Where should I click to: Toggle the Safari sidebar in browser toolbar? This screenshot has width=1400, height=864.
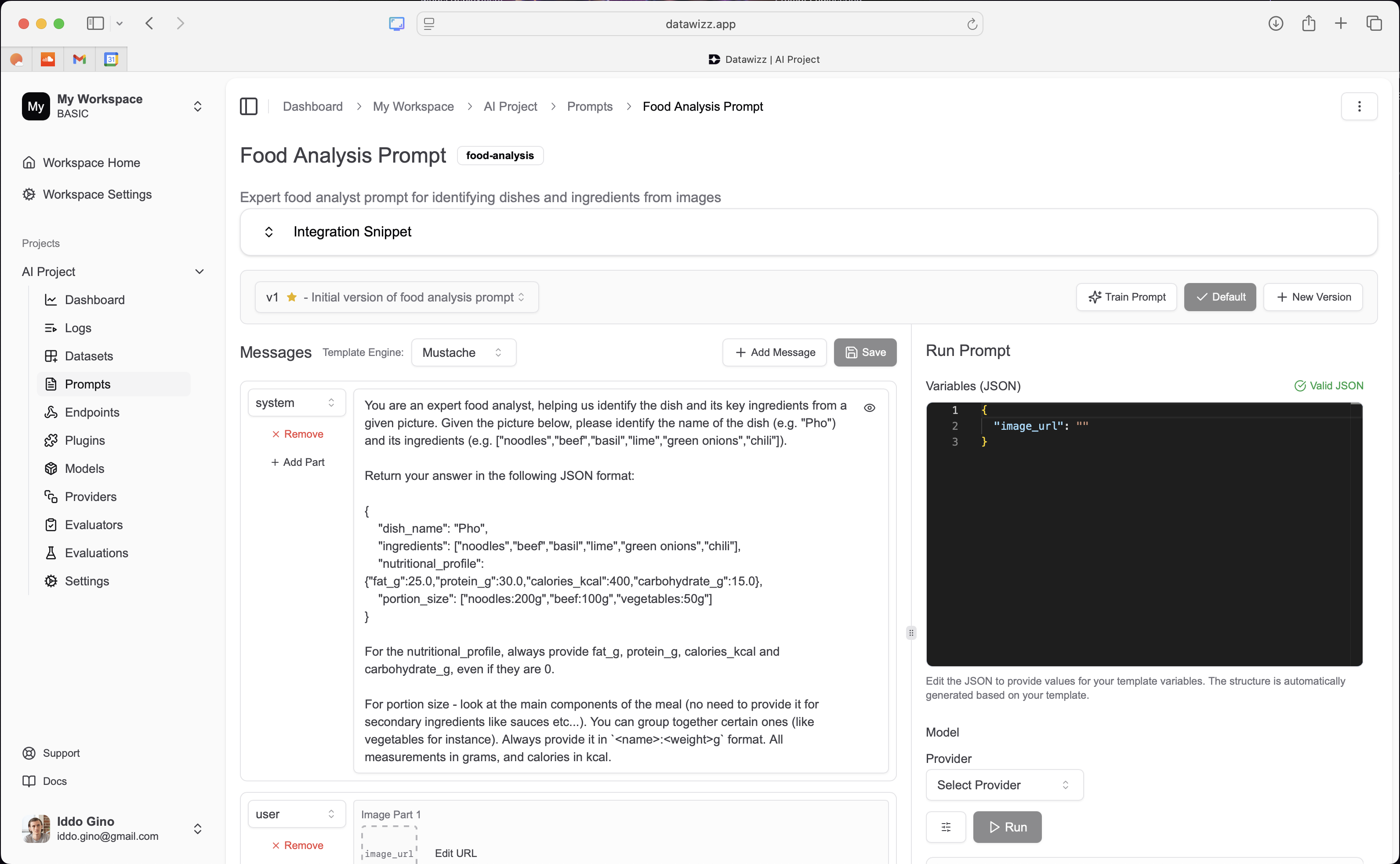click(x=95, y=23)
